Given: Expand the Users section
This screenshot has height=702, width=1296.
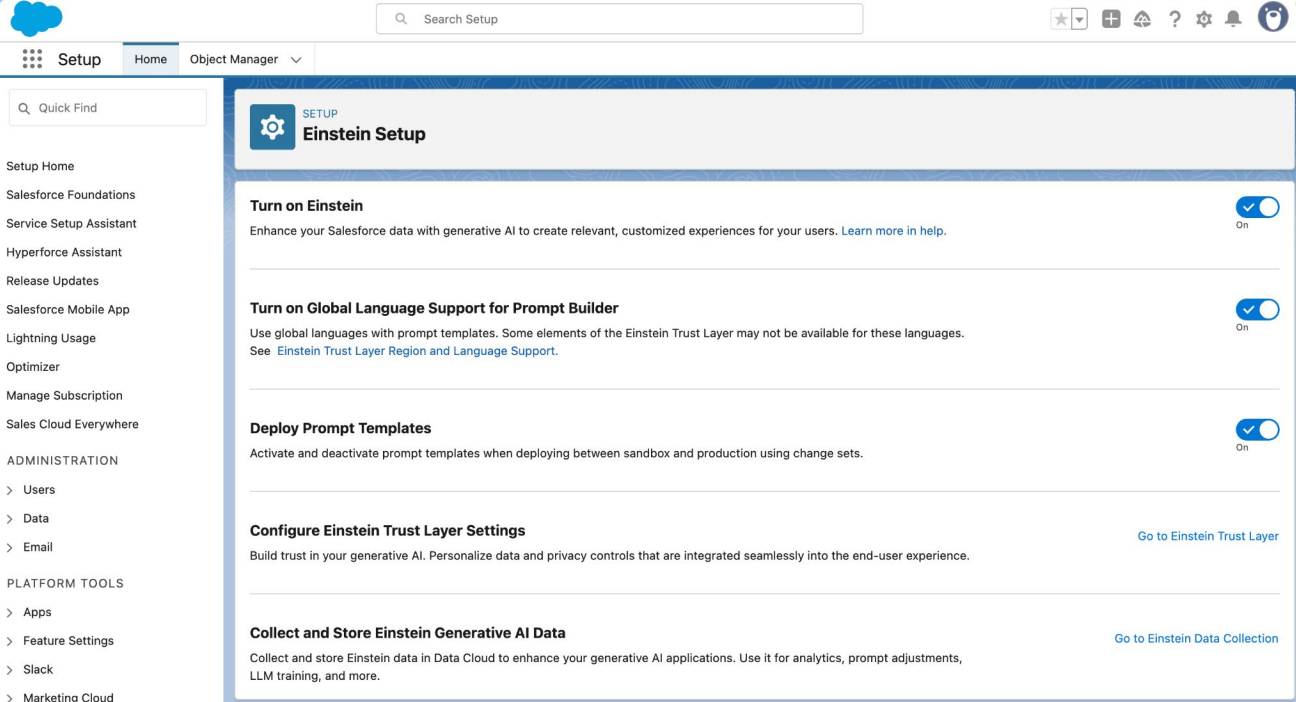Looking at the screenshot, I should pyautogui.click(x=10, y=490).
